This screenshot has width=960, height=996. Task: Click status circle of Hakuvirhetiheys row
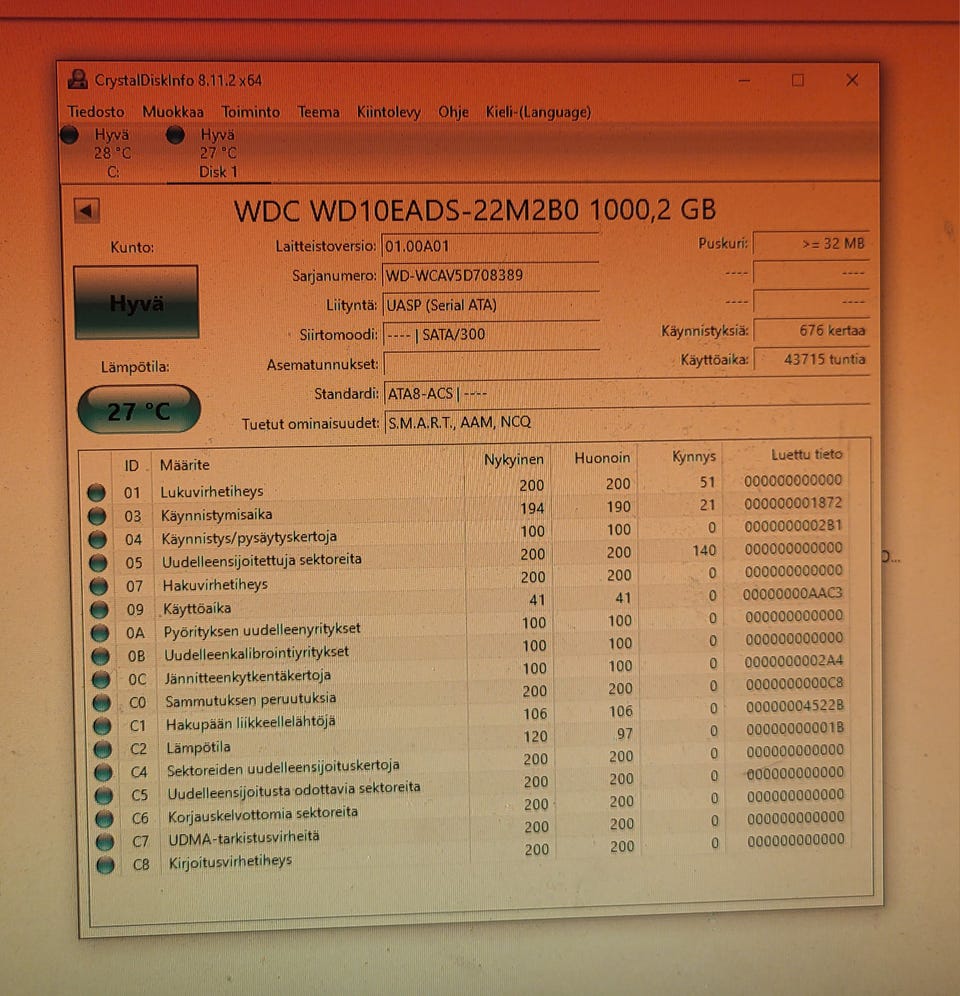tap(98, 586)
